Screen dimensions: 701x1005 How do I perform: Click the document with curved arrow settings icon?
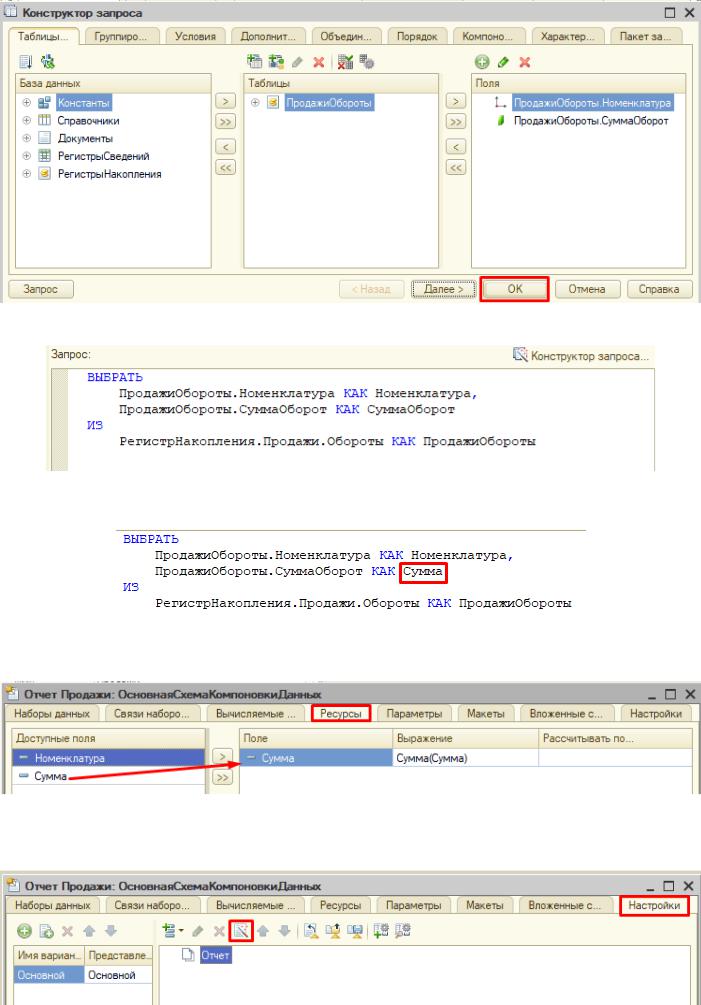pos(311,931)
